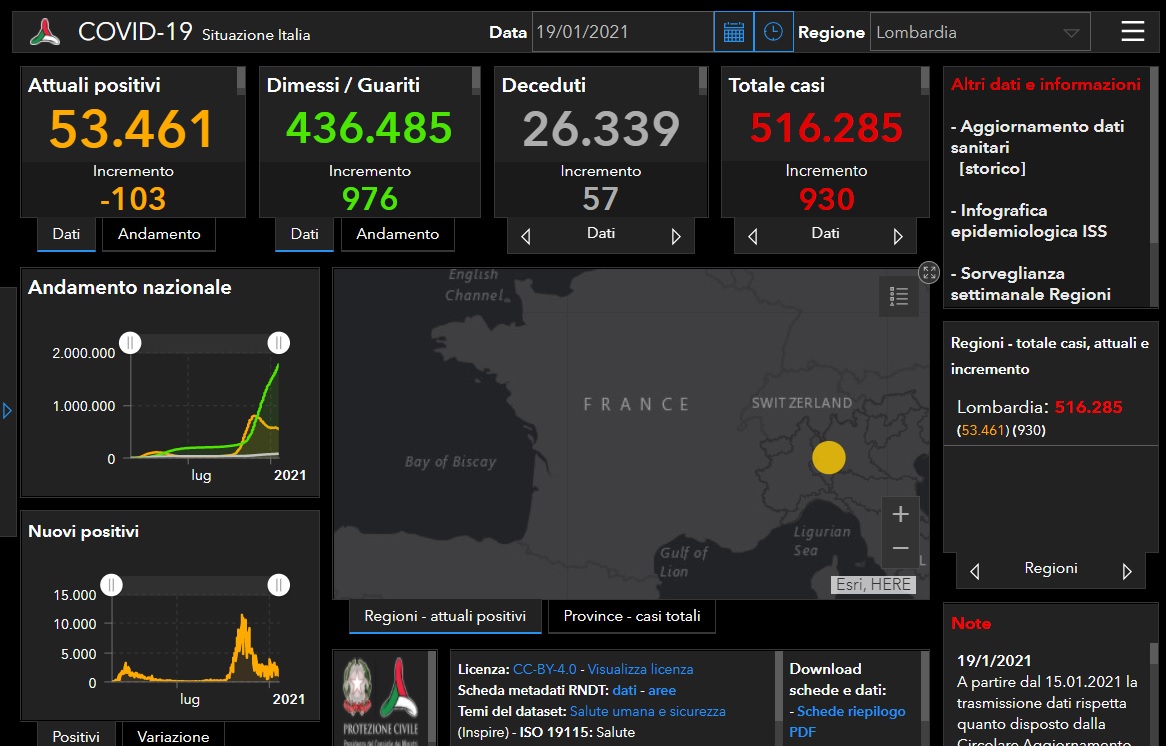Zoom in on the map
The height and width of the screenshot is (746, 1166).
pyautogui.click(x=900, y=514)
